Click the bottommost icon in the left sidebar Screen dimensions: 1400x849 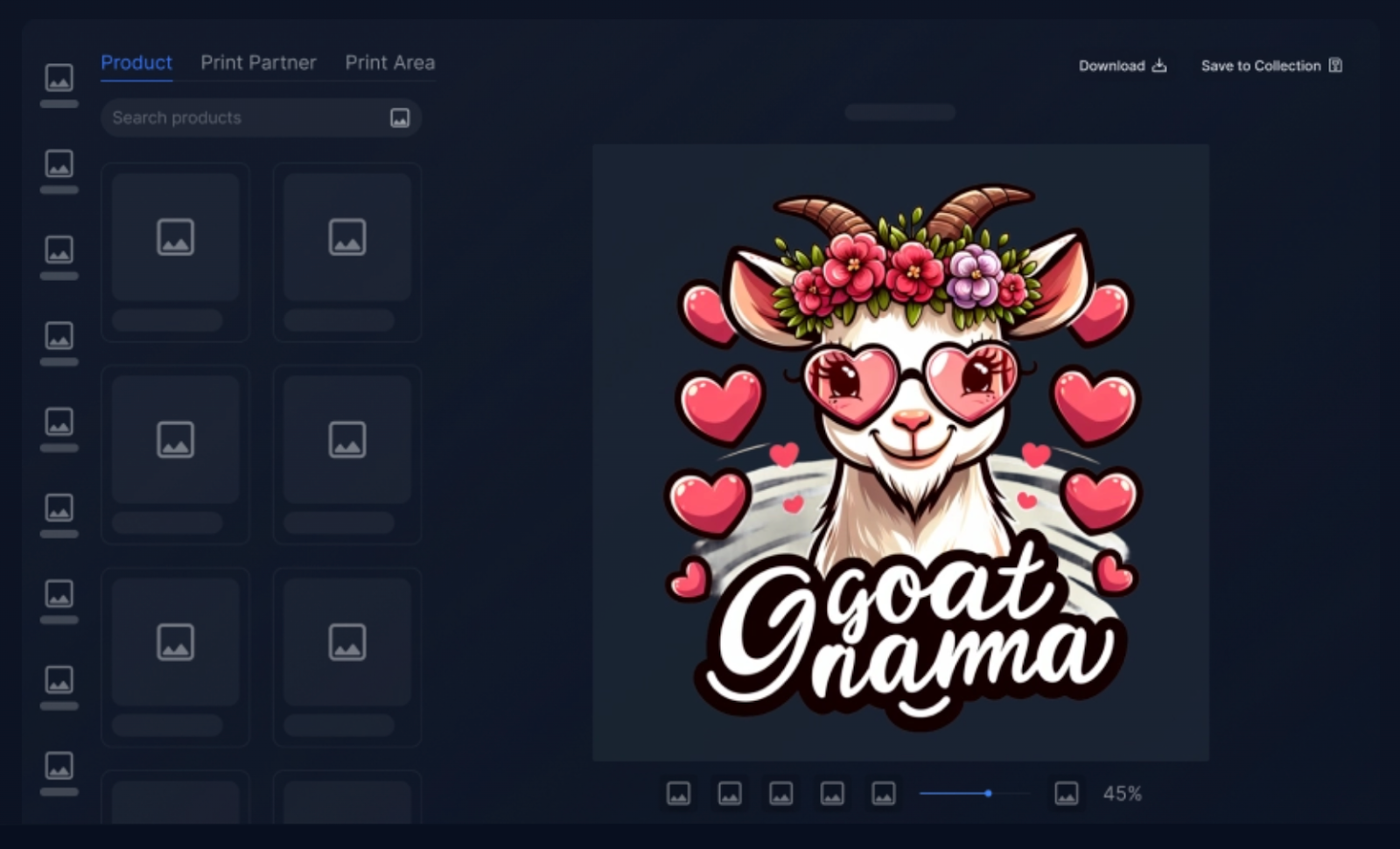tap(59, 766)
